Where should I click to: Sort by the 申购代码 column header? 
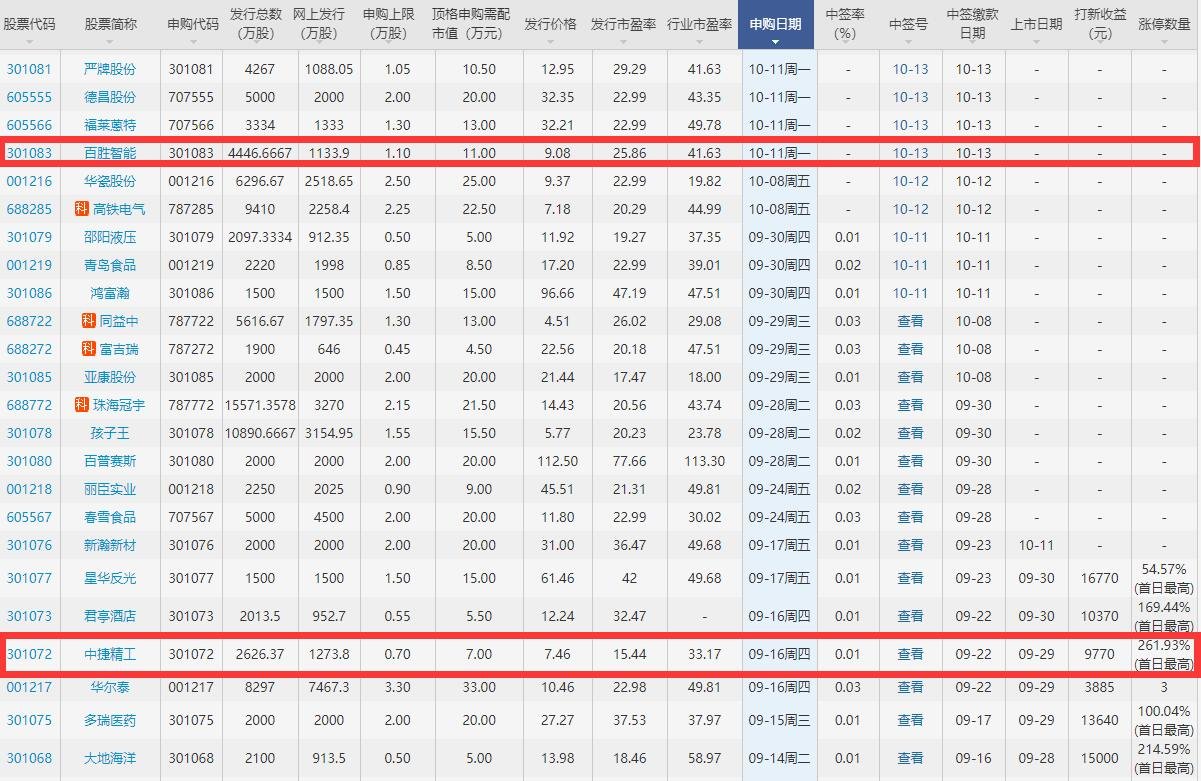pyautogui.click(x=192, y=24)
